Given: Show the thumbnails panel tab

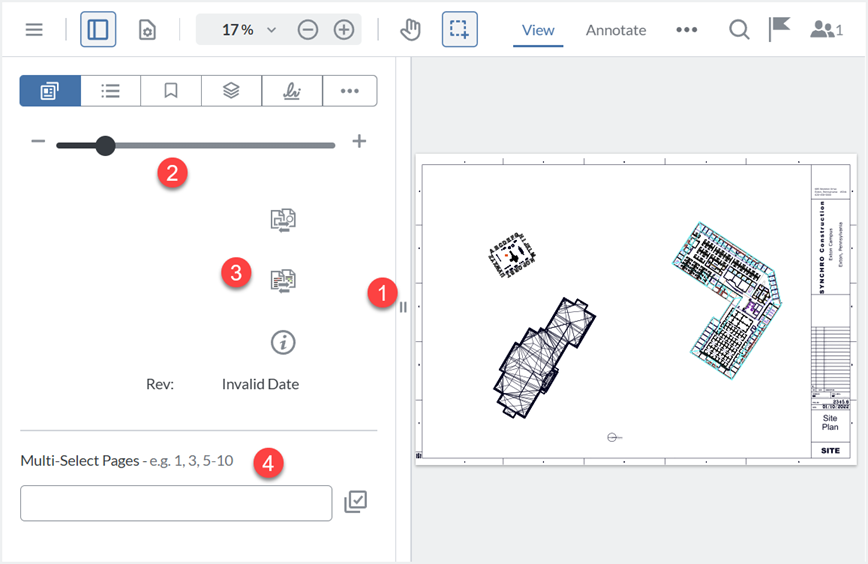Looking at the screenshot, I should click(50, 91).
